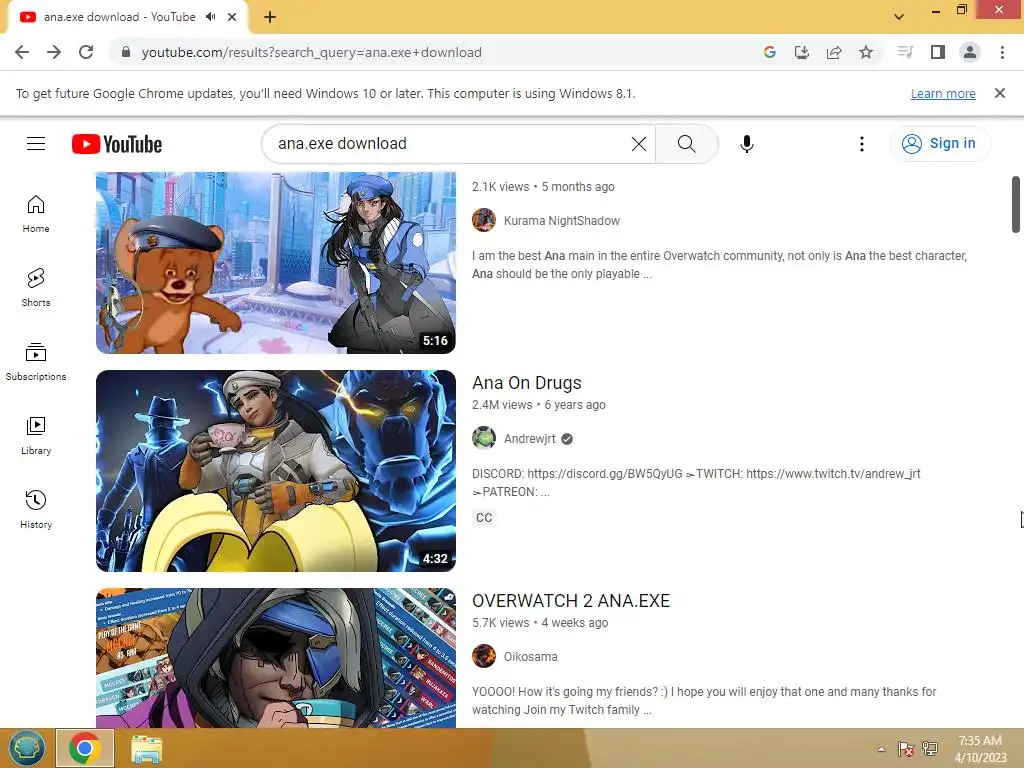The width and height of the screenshot is (1024, 768).
Task: Open the YouTube hamburger guide menu
Action: [36, 144]
